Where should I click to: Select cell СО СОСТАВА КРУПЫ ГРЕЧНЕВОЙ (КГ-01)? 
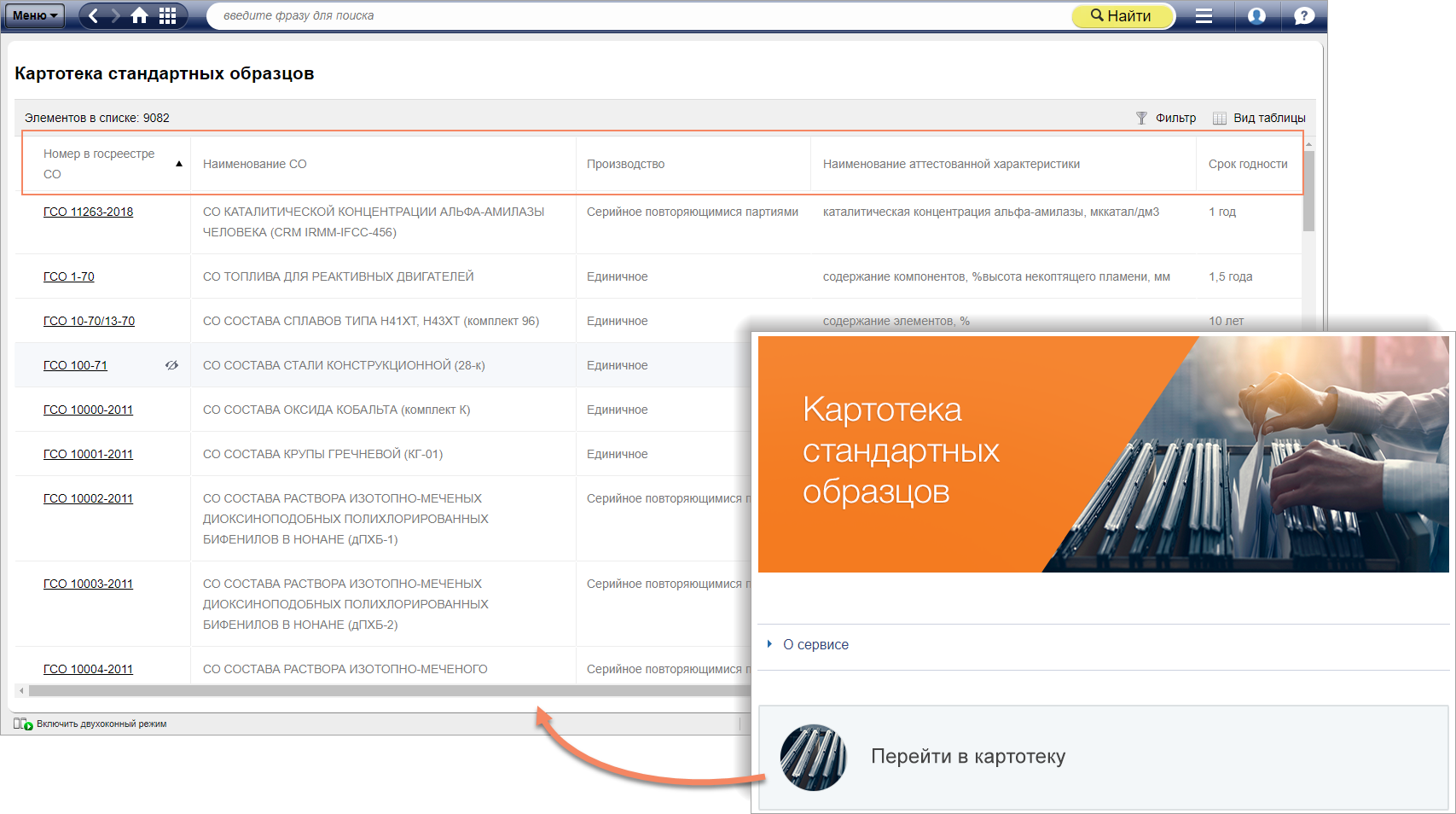[x=322, y=454]
